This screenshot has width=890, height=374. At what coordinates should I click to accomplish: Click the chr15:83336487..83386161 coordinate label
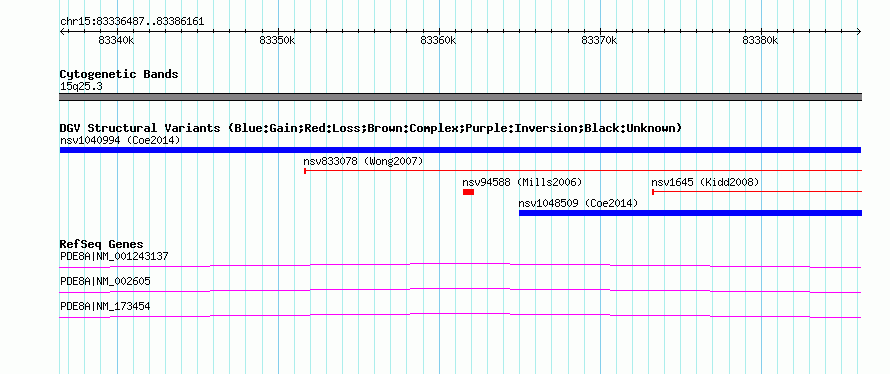pos(132,22)
